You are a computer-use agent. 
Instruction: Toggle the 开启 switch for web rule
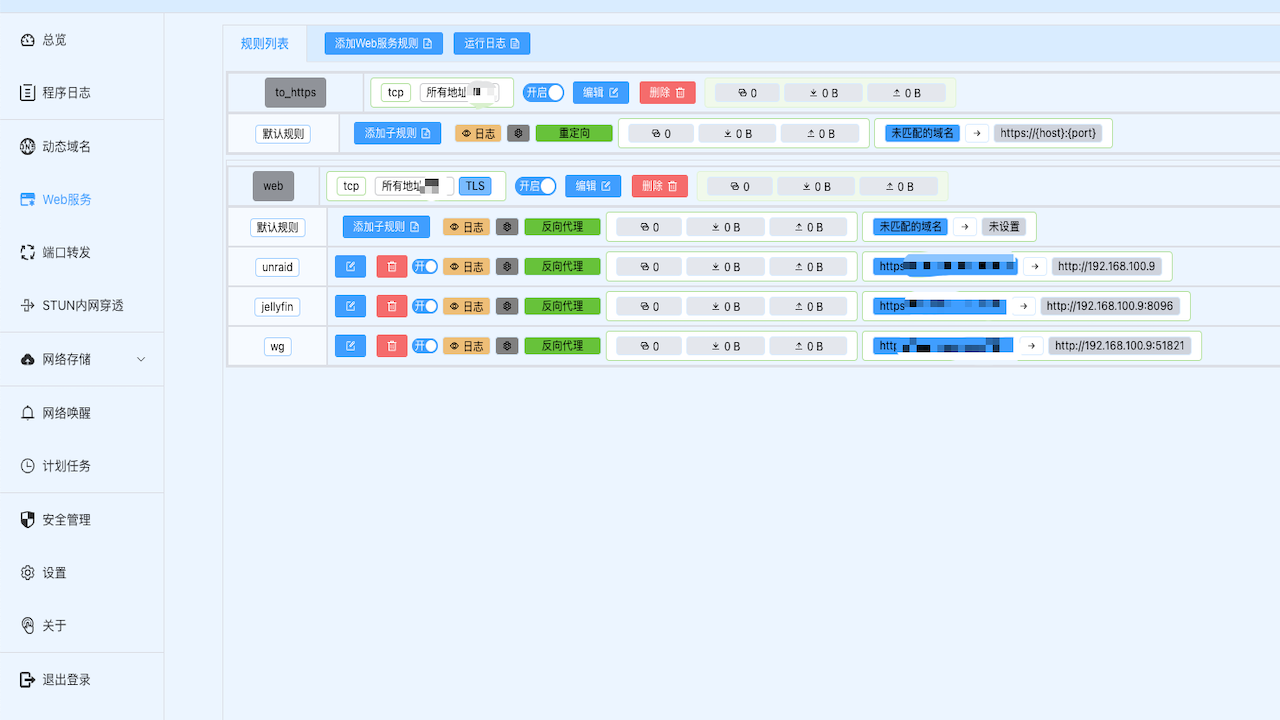coord(536,186)
